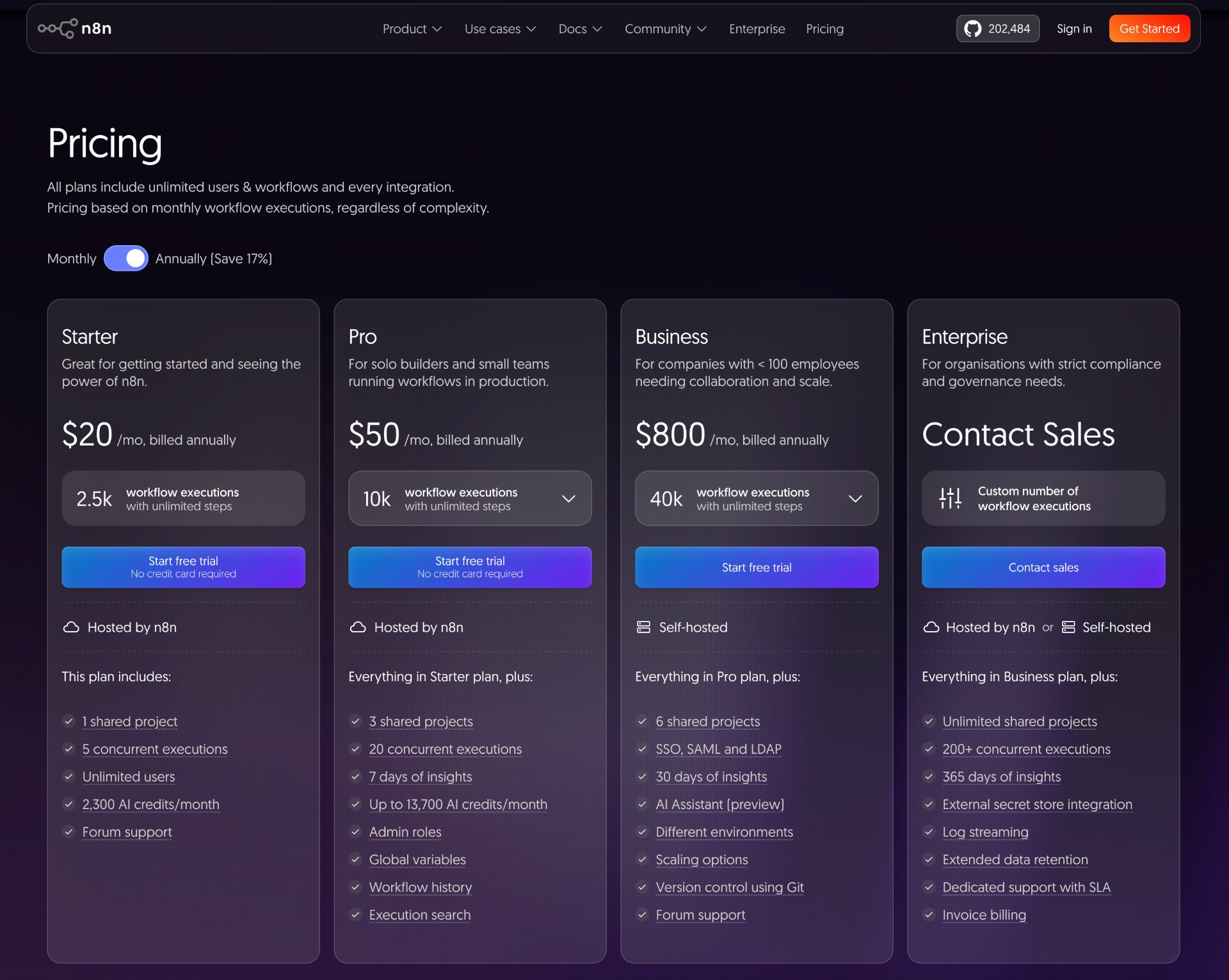The width and height of the screenshot is (1229, 980).
Task: Click the Starter plan title
Action: coord(90,337)
